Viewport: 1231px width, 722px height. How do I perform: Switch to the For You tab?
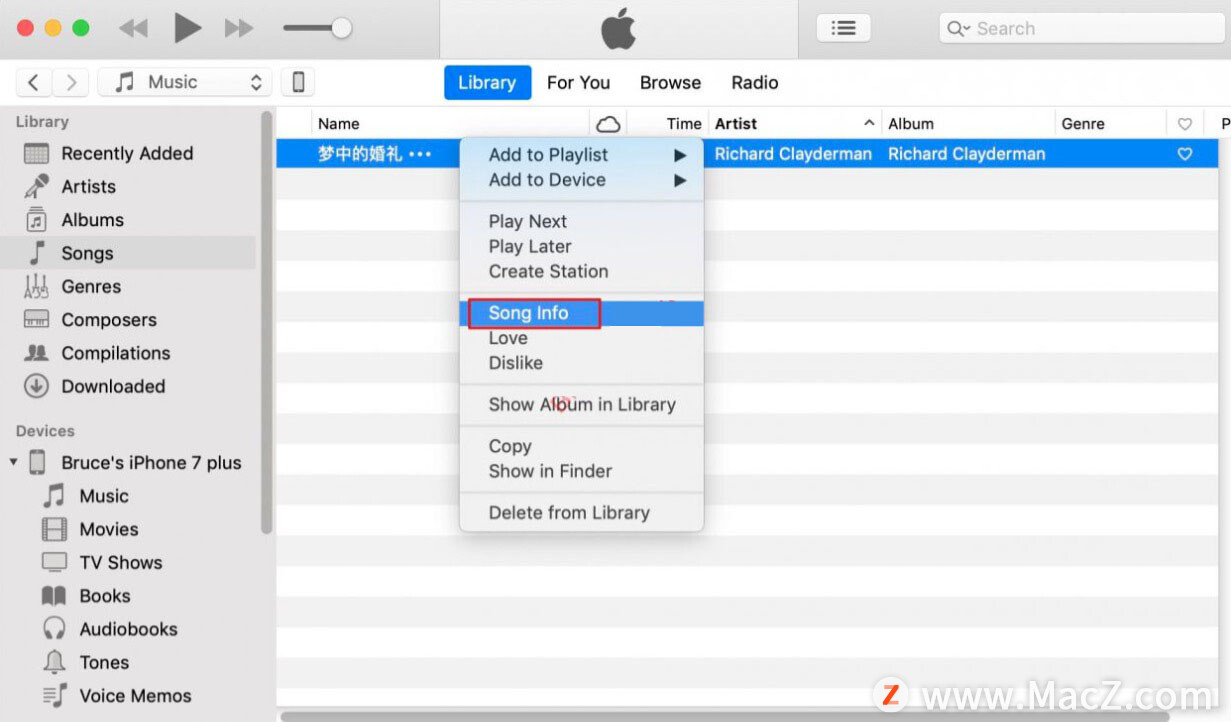pyautogui.click(x=578, y=83)
